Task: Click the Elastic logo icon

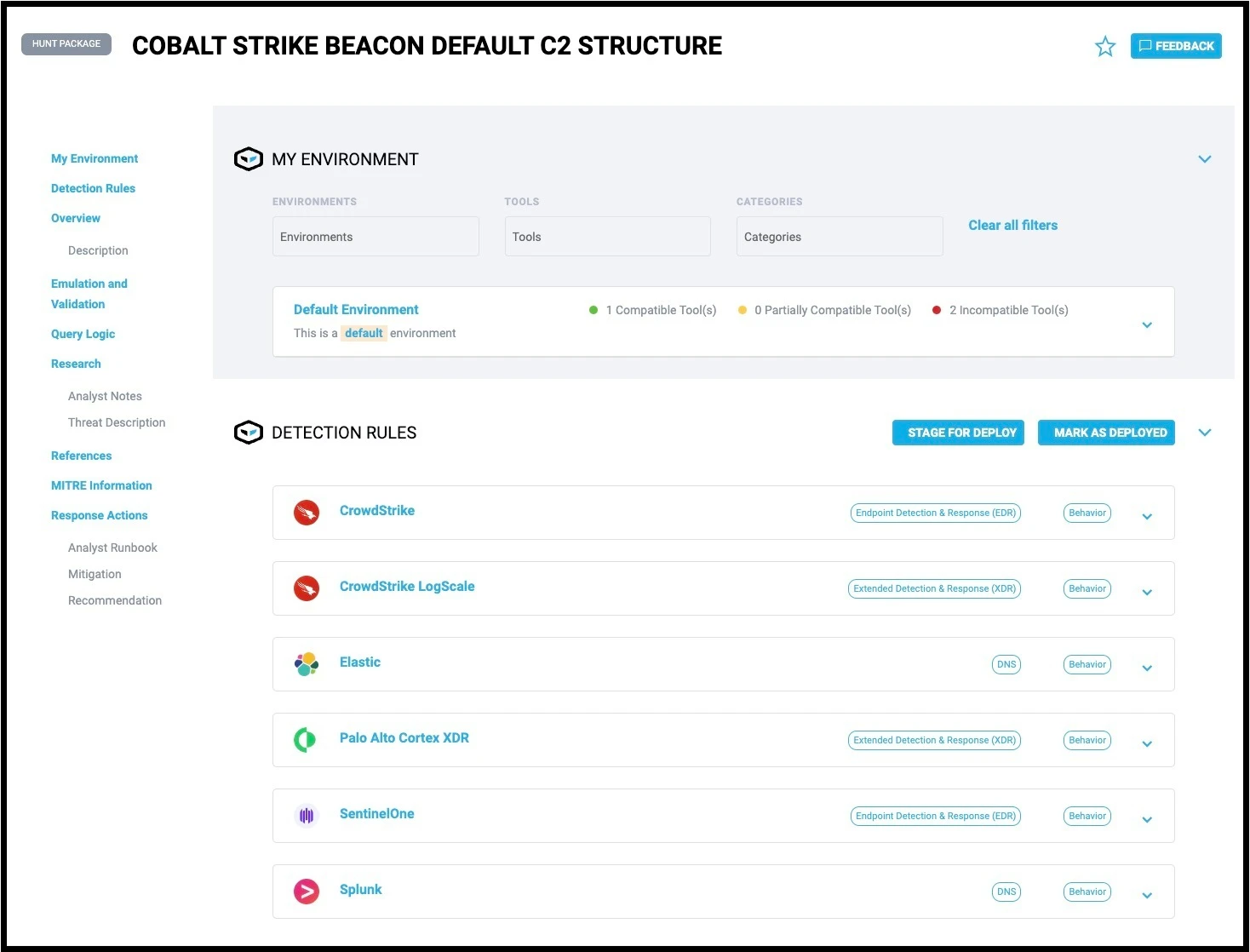Action: click(307, 664)
